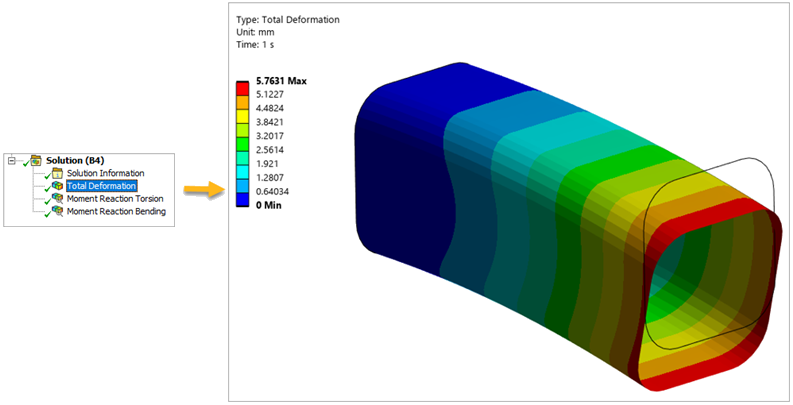Image resolution: width=793 pixels, height=405 pixels.
Task: Click the 'Time: 1 s' label
Action: coord(255,44)
